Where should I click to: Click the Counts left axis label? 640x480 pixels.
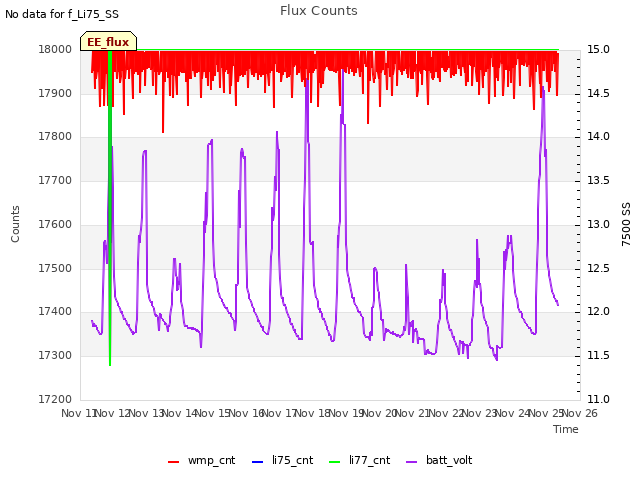click(15, 224)
